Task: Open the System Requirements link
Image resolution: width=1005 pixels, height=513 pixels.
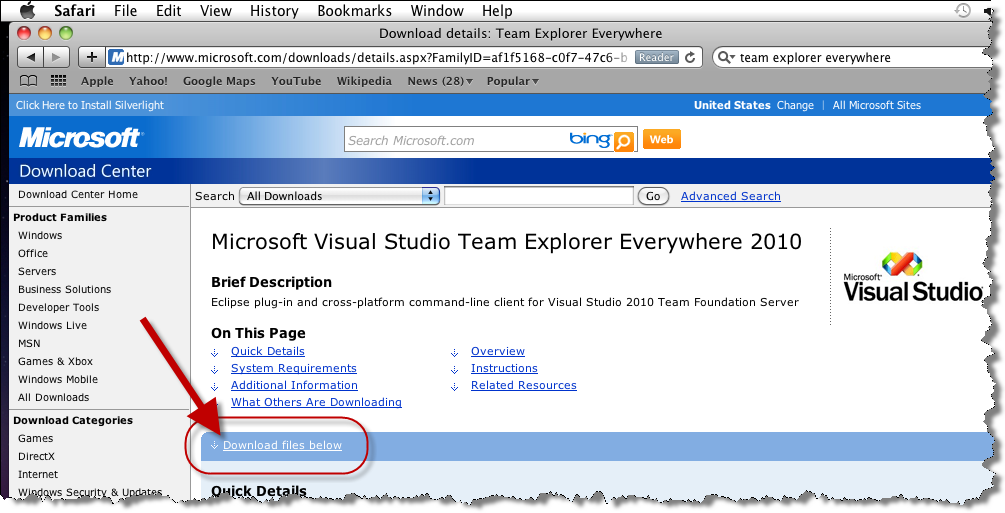Action: [x=294, y=368]
